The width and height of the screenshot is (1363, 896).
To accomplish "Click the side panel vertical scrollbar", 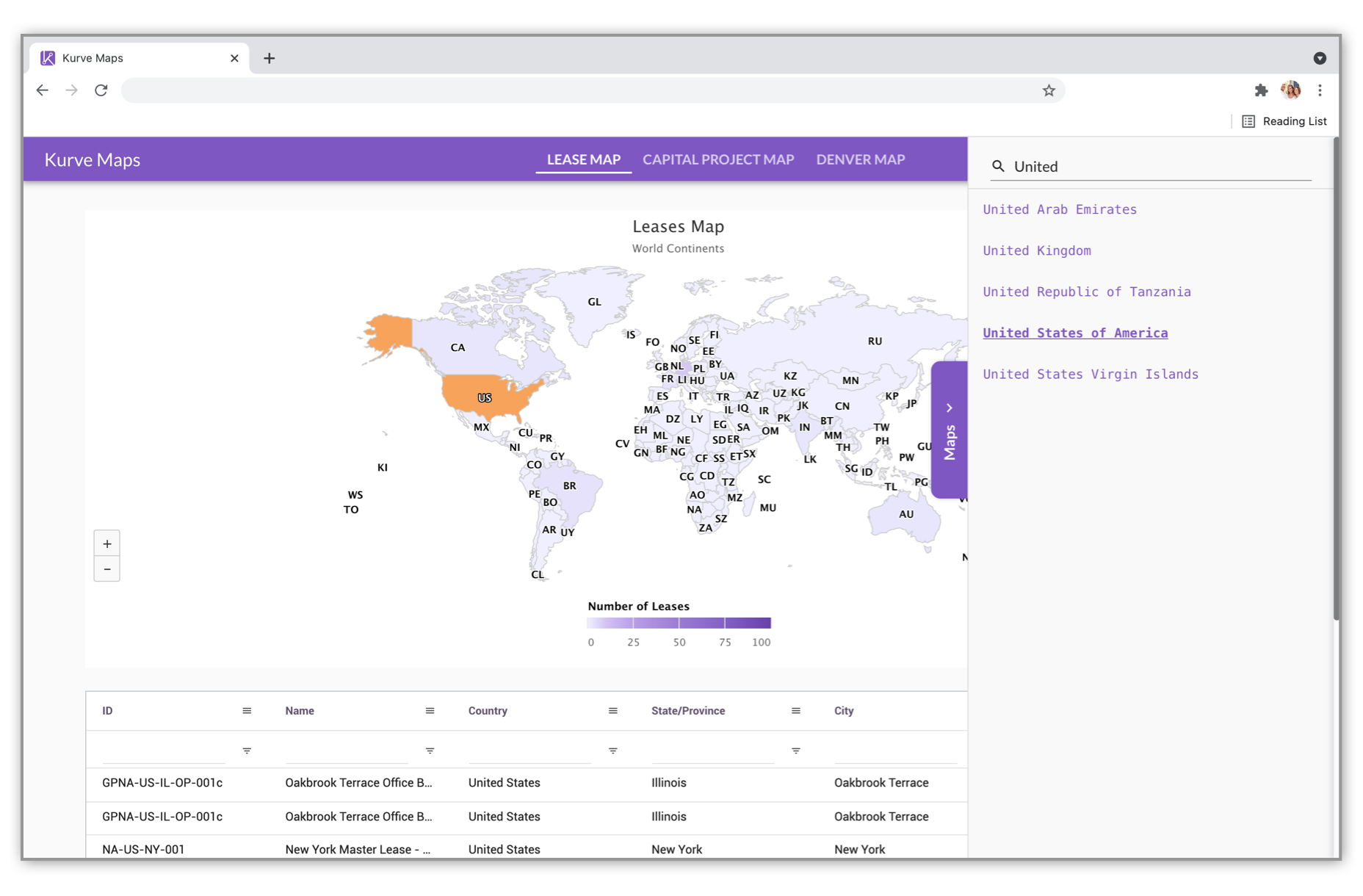I will 1337,378.
